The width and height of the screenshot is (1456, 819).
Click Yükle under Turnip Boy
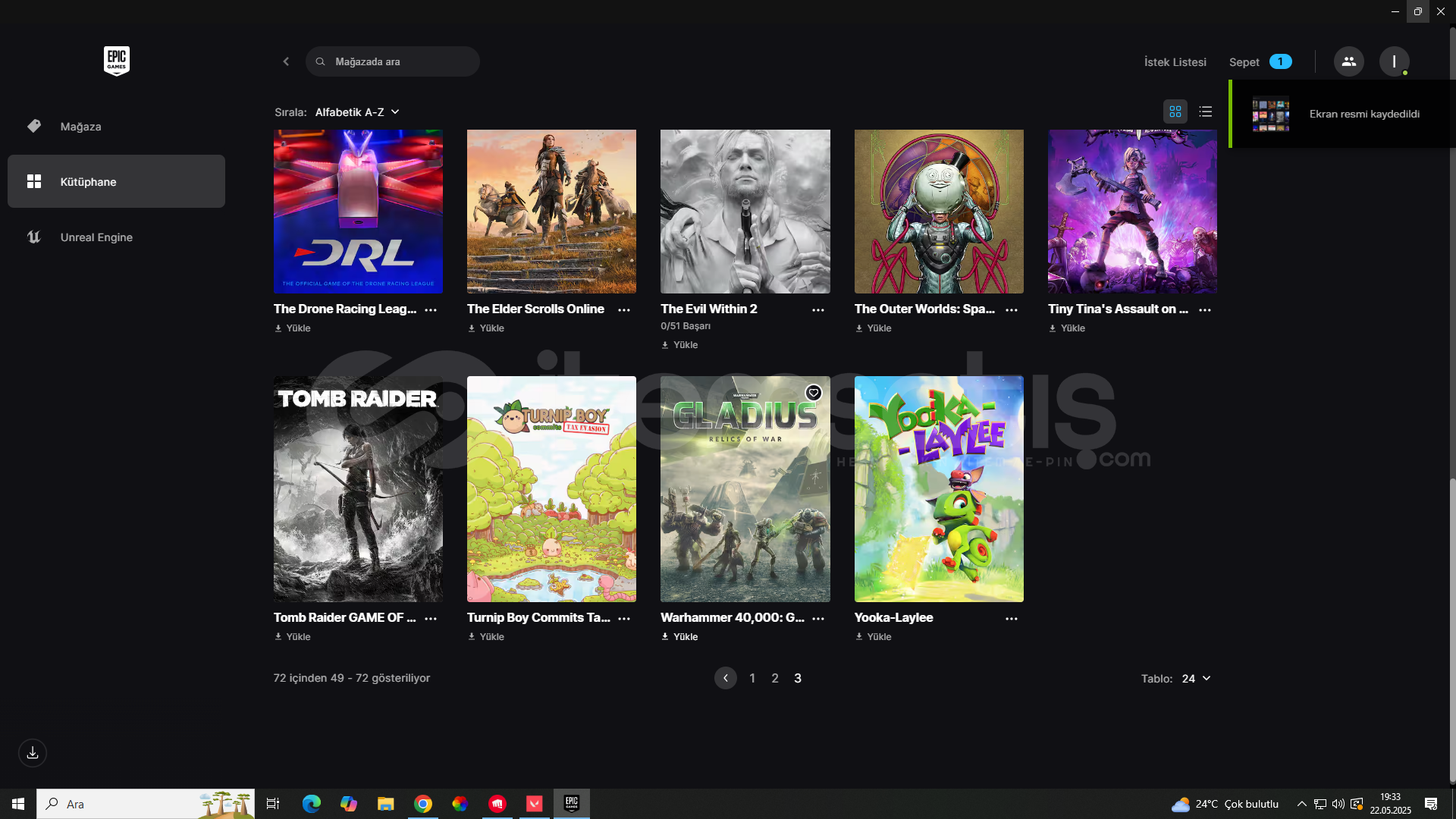point(486,637)
